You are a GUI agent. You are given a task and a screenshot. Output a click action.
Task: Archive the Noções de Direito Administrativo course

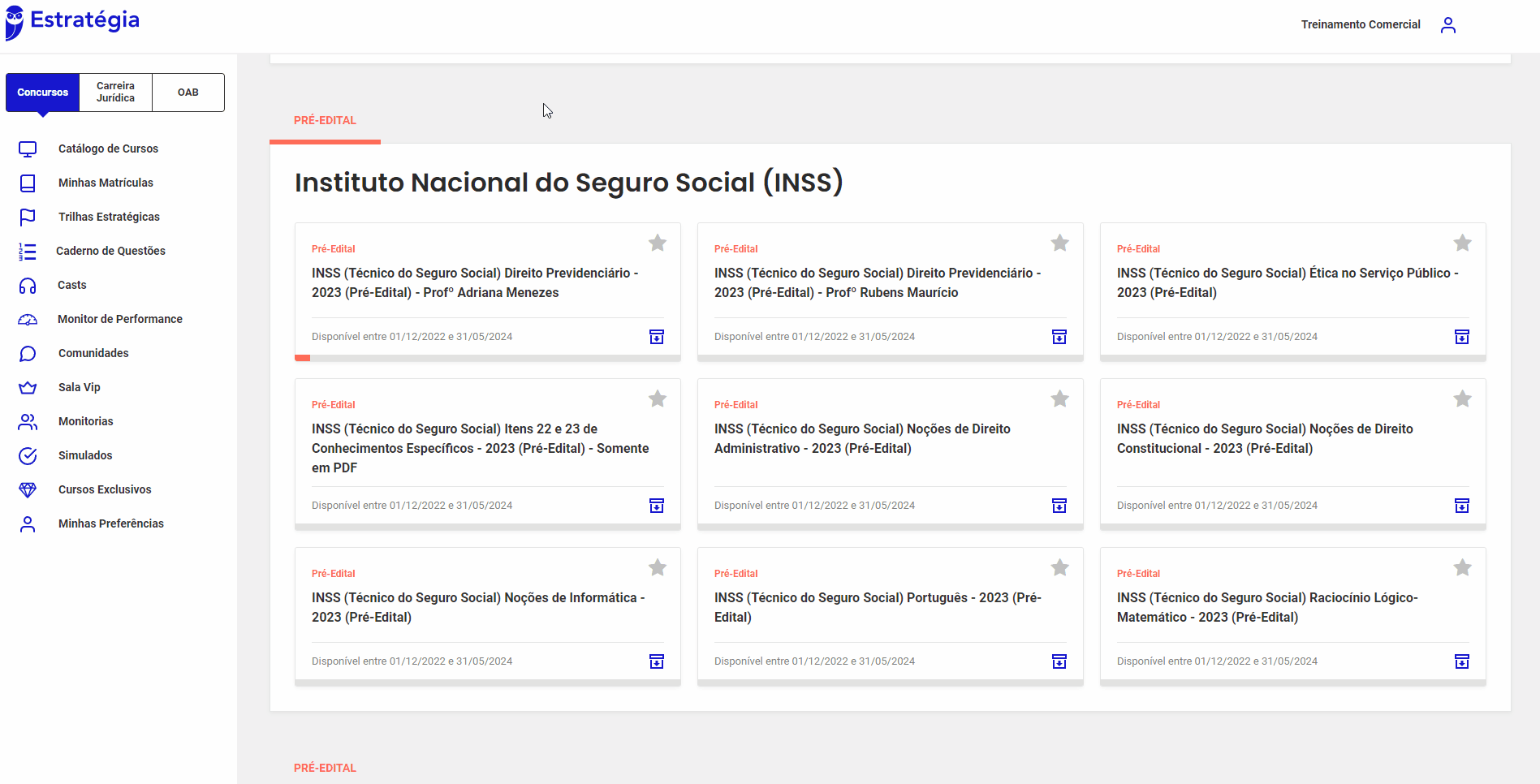coord(1059,506)
